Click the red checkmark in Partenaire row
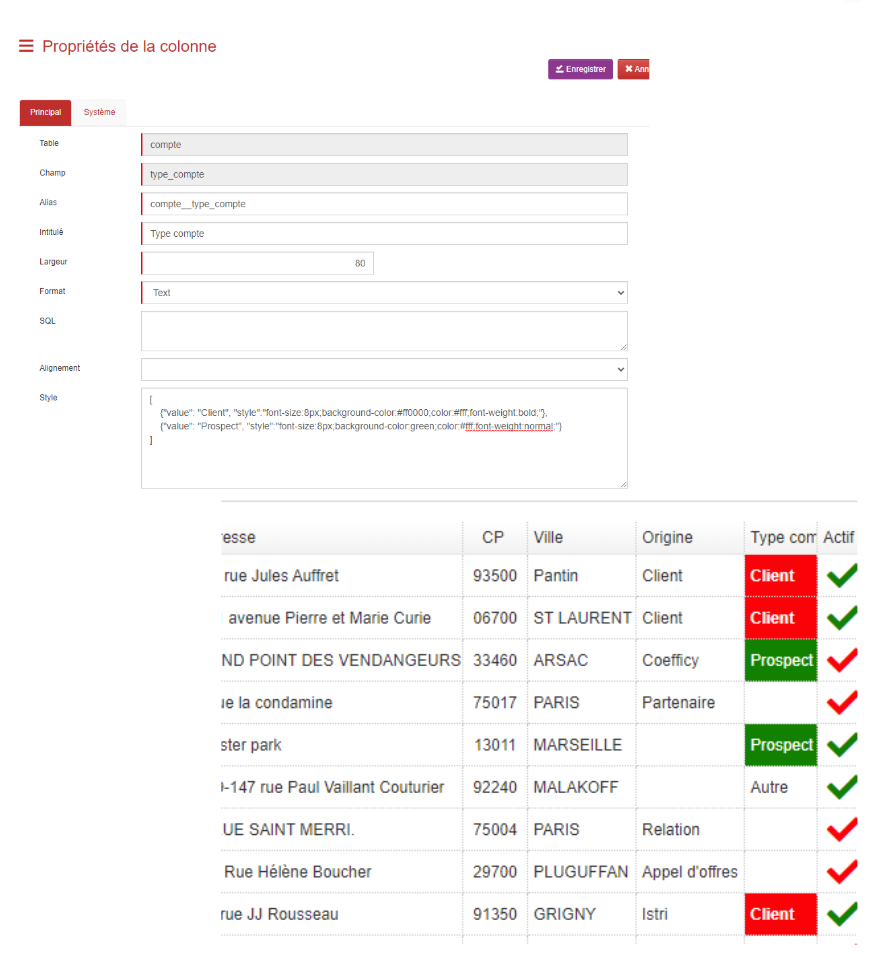 pyautogui.click(x=841, y=702)
